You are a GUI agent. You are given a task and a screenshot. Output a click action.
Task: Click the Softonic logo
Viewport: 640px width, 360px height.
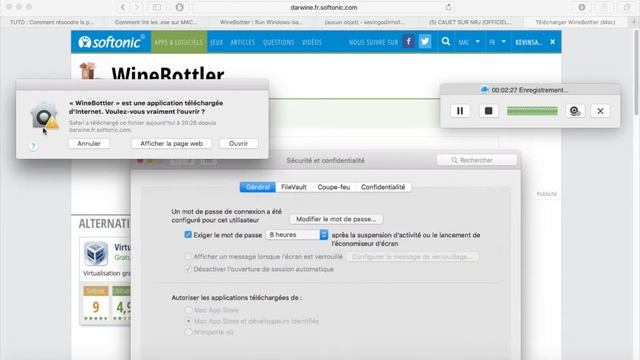[x=111, y=42]
